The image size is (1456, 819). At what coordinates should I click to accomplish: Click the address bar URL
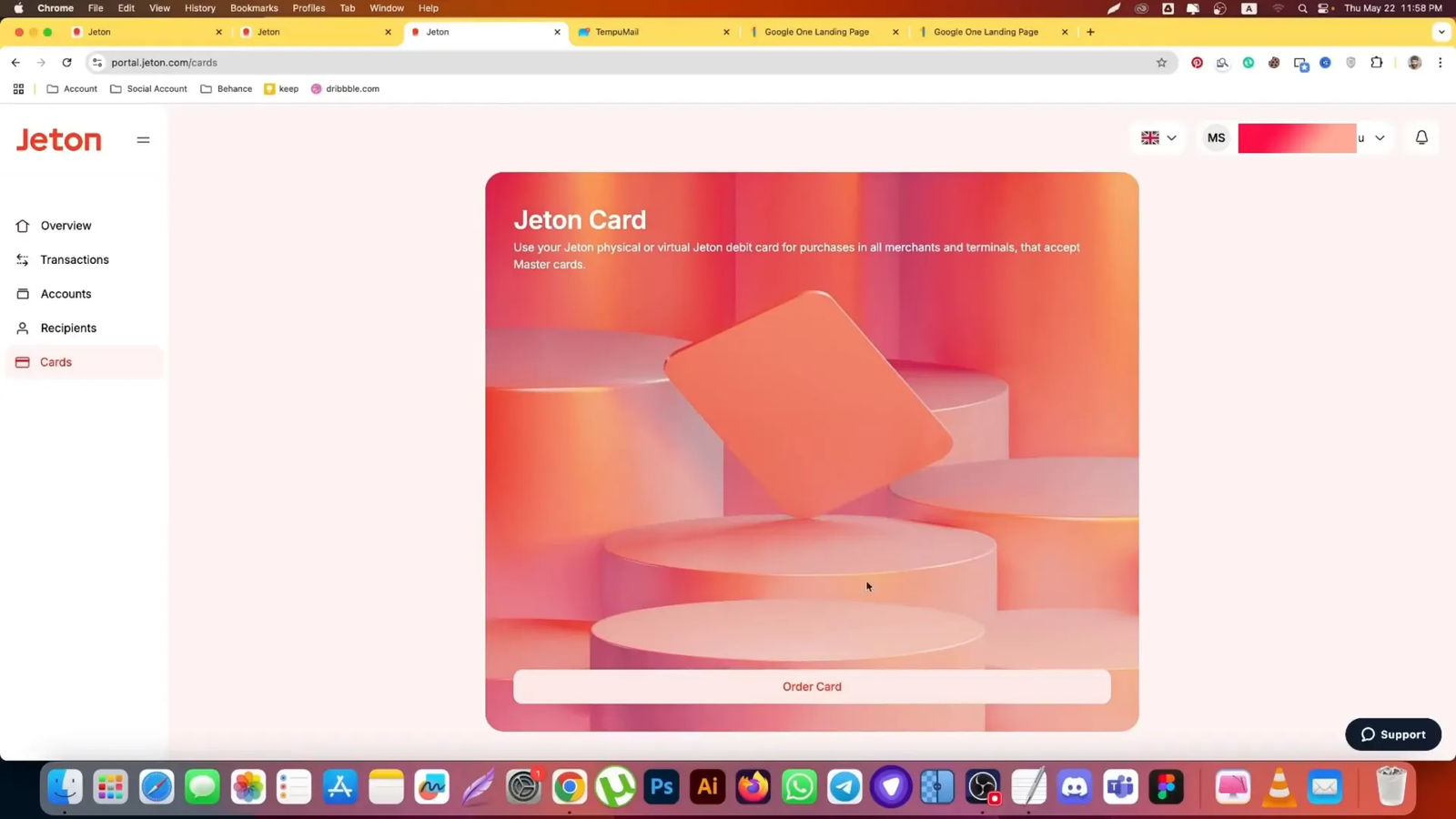tap(164, 63)
